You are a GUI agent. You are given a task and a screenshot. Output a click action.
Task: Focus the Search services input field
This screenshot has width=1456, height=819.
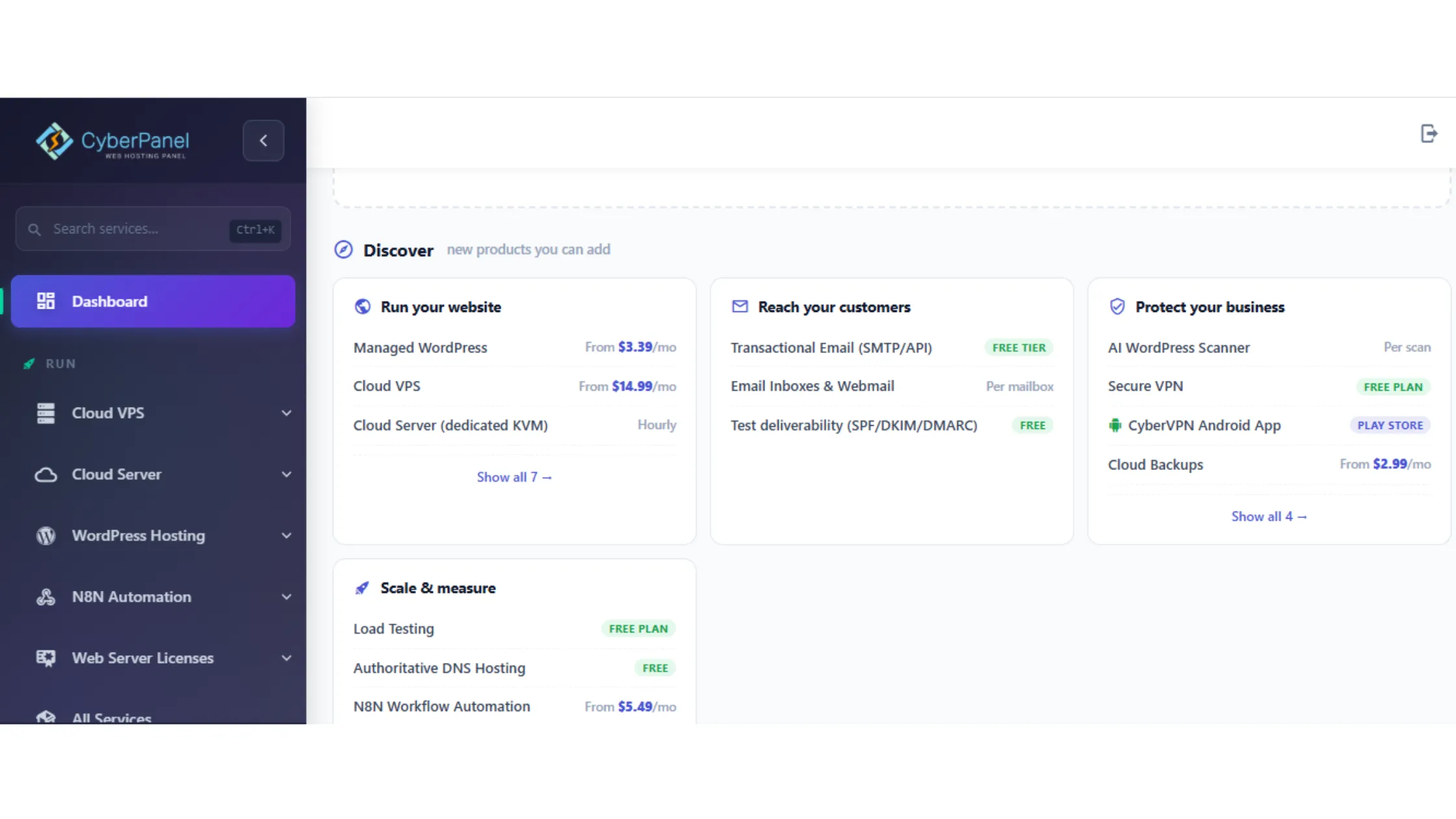153,229
